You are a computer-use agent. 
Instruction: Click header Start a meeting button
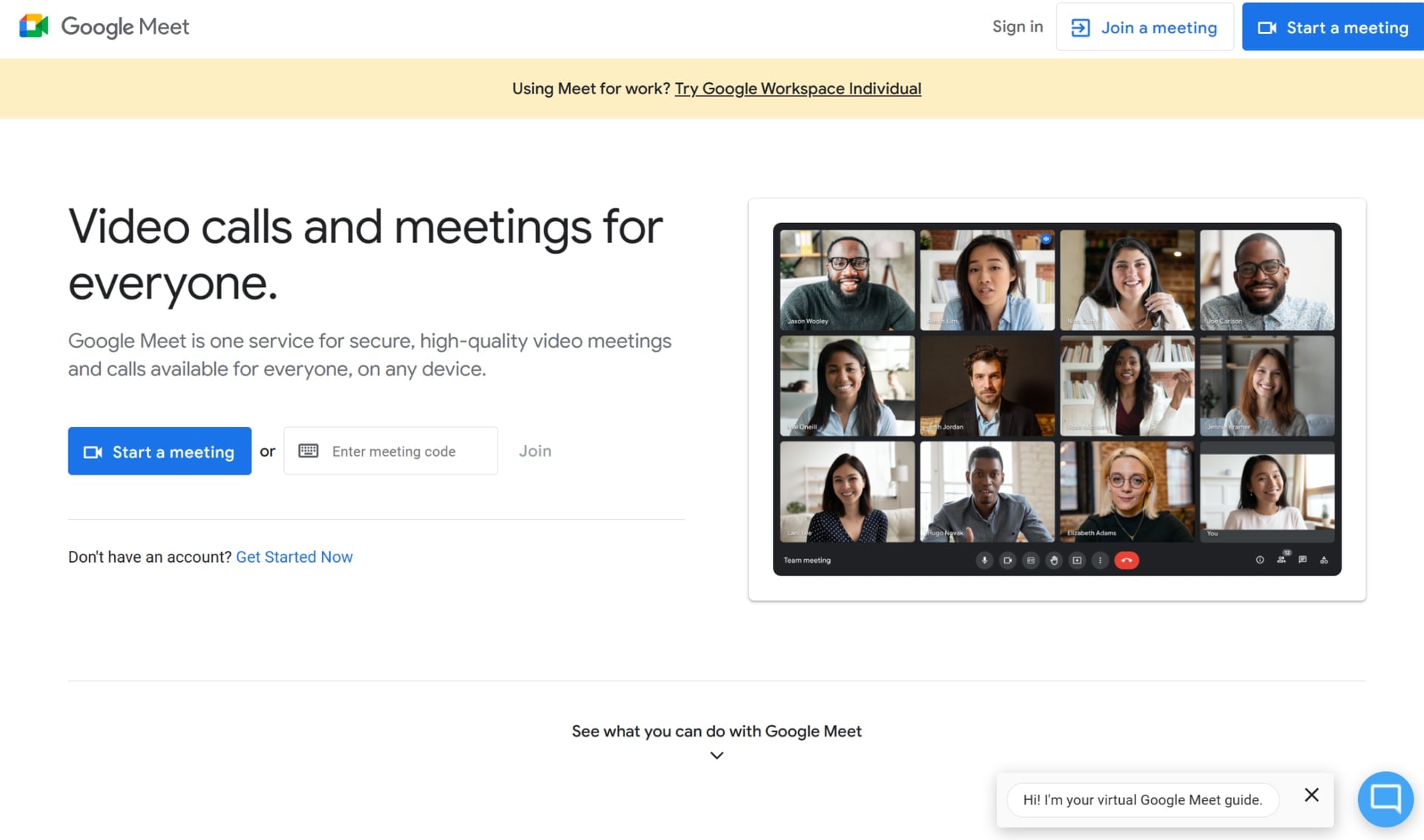[x=1333, y=27]
